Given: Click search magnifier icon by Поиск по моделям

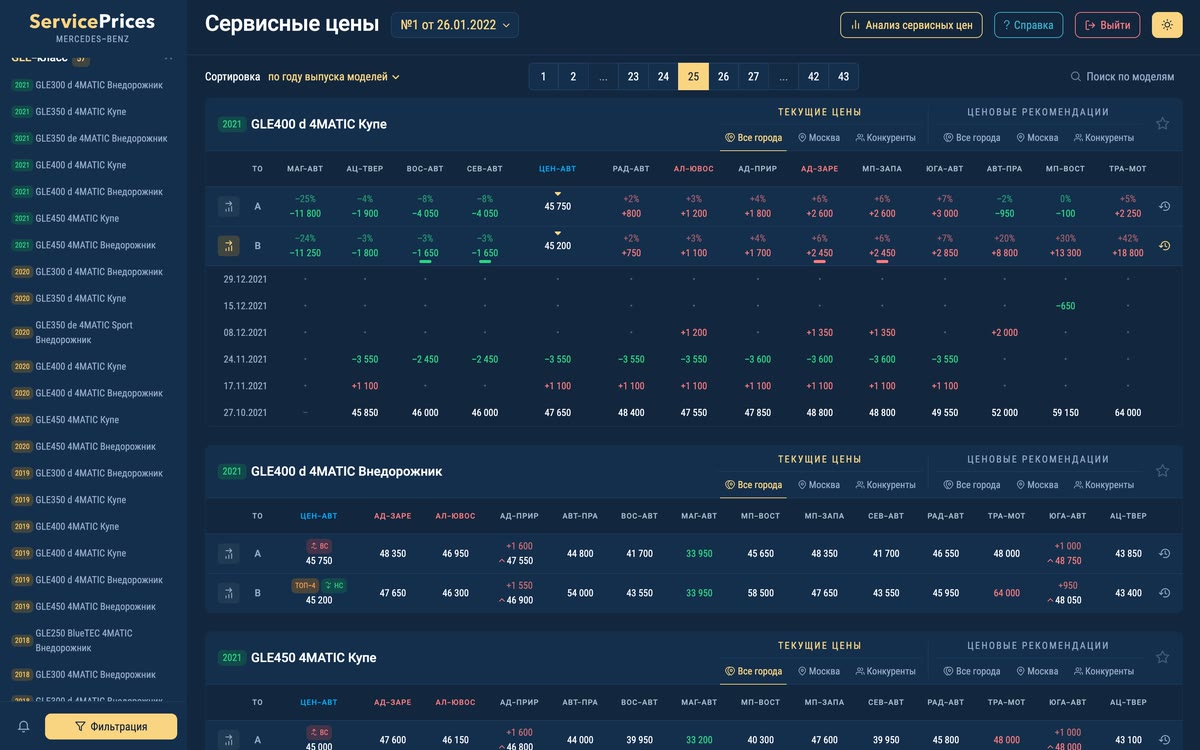Looking at the screenshot, I should point(1076,76).
